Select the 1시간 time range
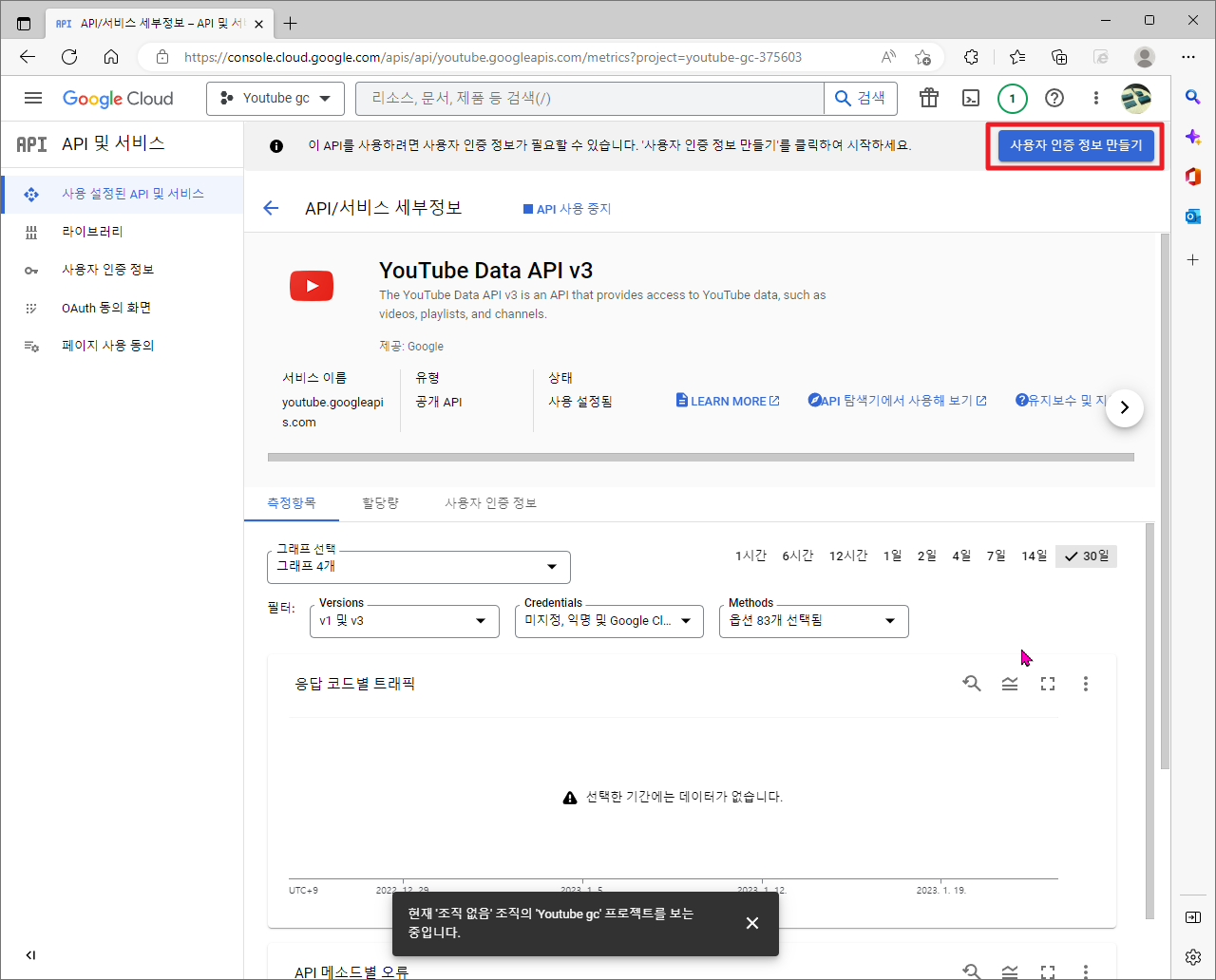The image size is (1216, 980). pyautogui.click(x=750, y=556)
